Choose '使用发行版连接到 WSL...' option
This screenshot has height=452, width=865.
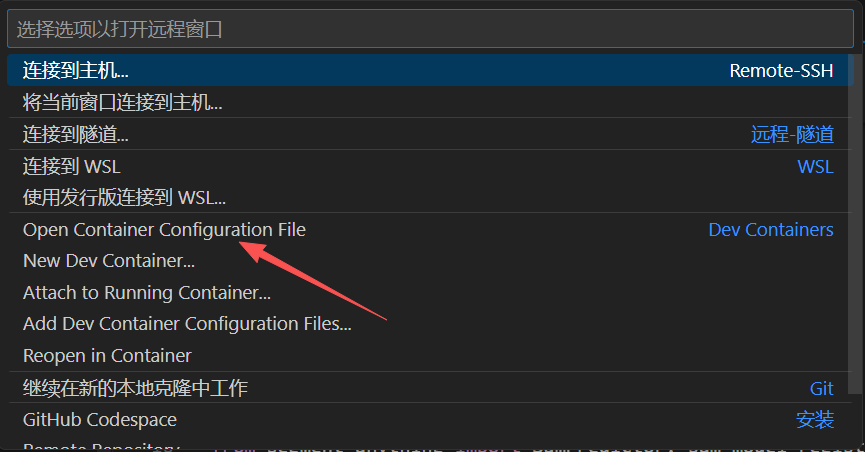click(430, 197)
